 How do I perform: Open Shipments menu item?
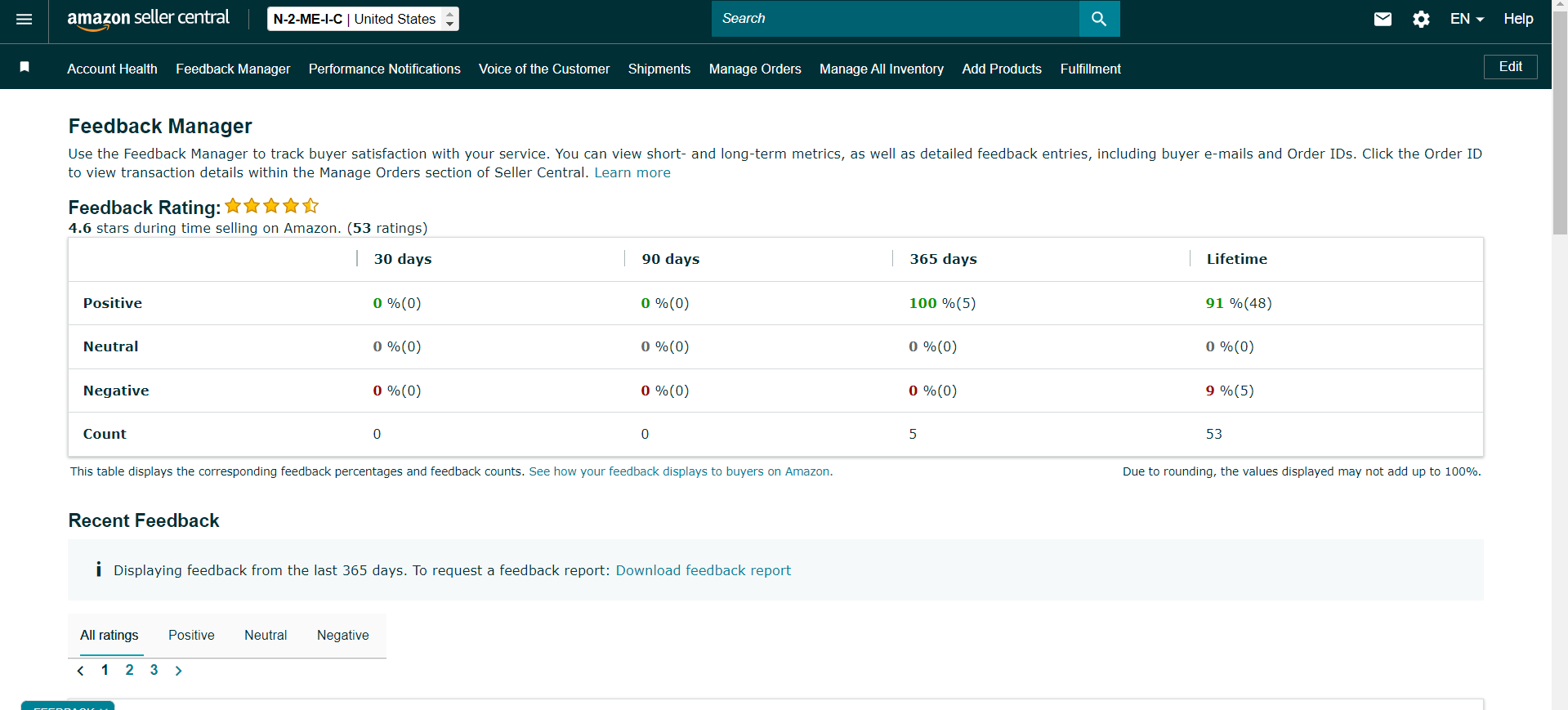659,69
